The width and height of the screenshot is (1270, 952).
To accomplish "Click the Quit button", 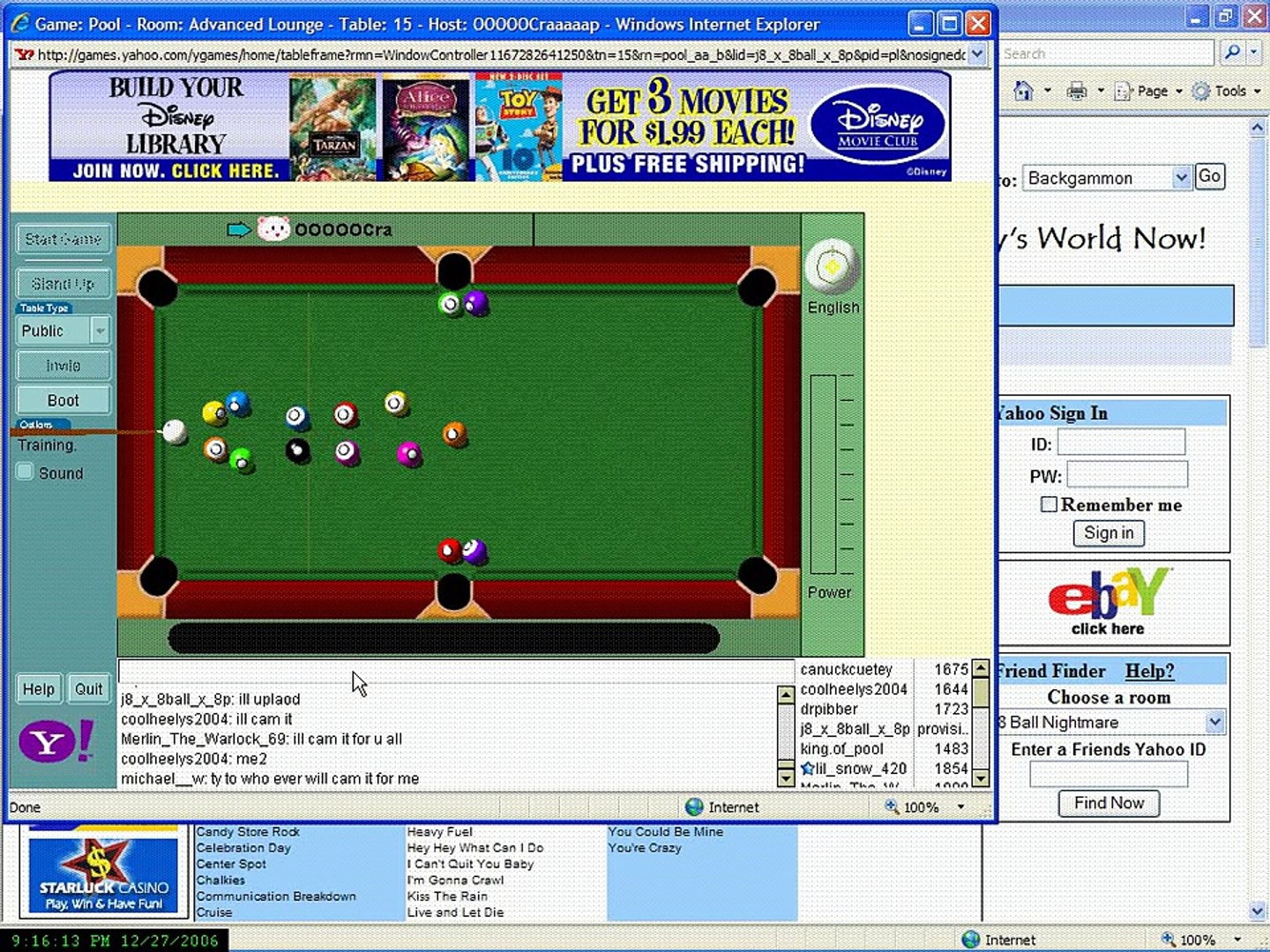I will pyautogui.click(x=88, y=688).
